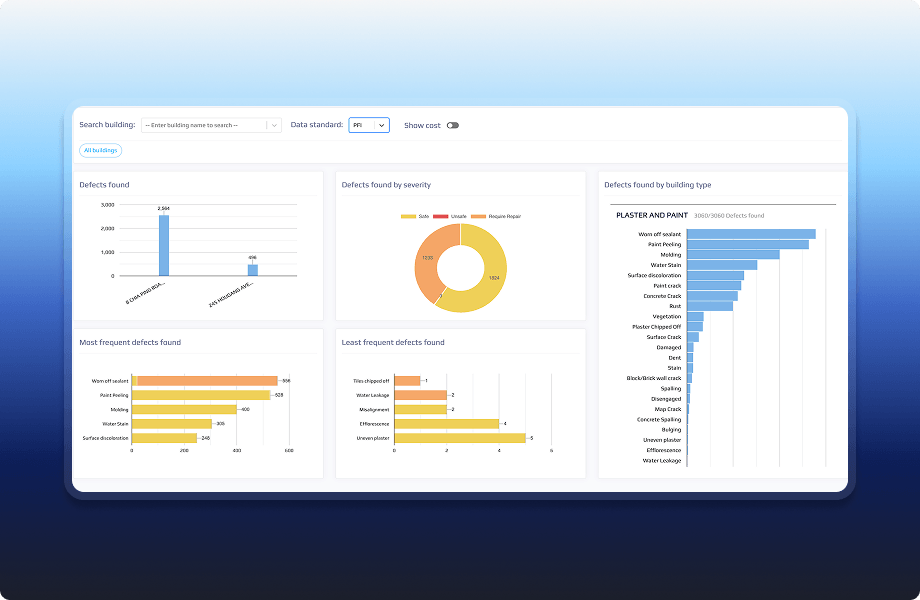Click the Disengaged label
Viewport: 920px width, 600px height.
coord(666,399)
